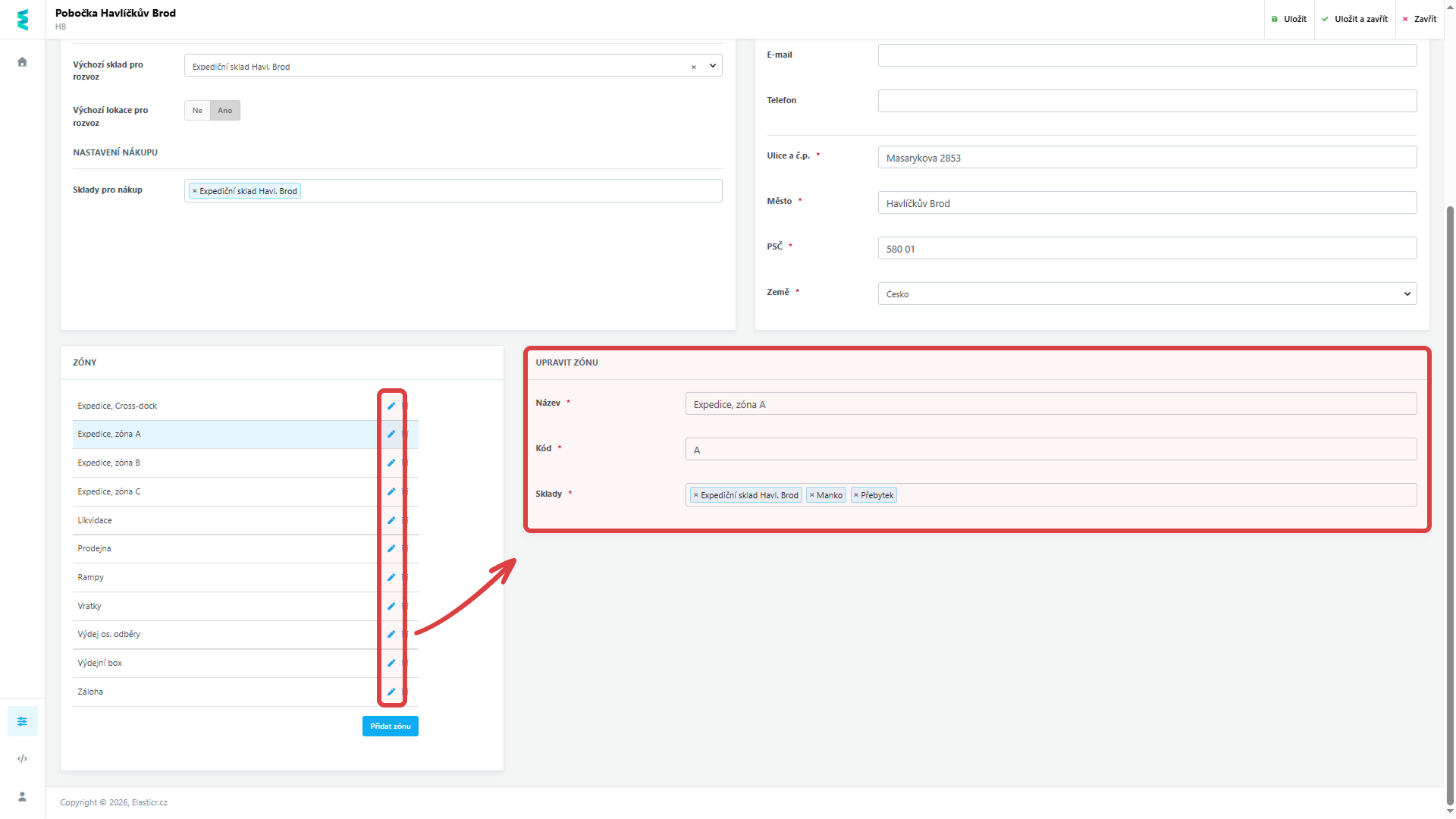Open home from sidebar house icon
Viewport: 1456px width, 819px height.
pyautogui.click(x=22, y=62)
